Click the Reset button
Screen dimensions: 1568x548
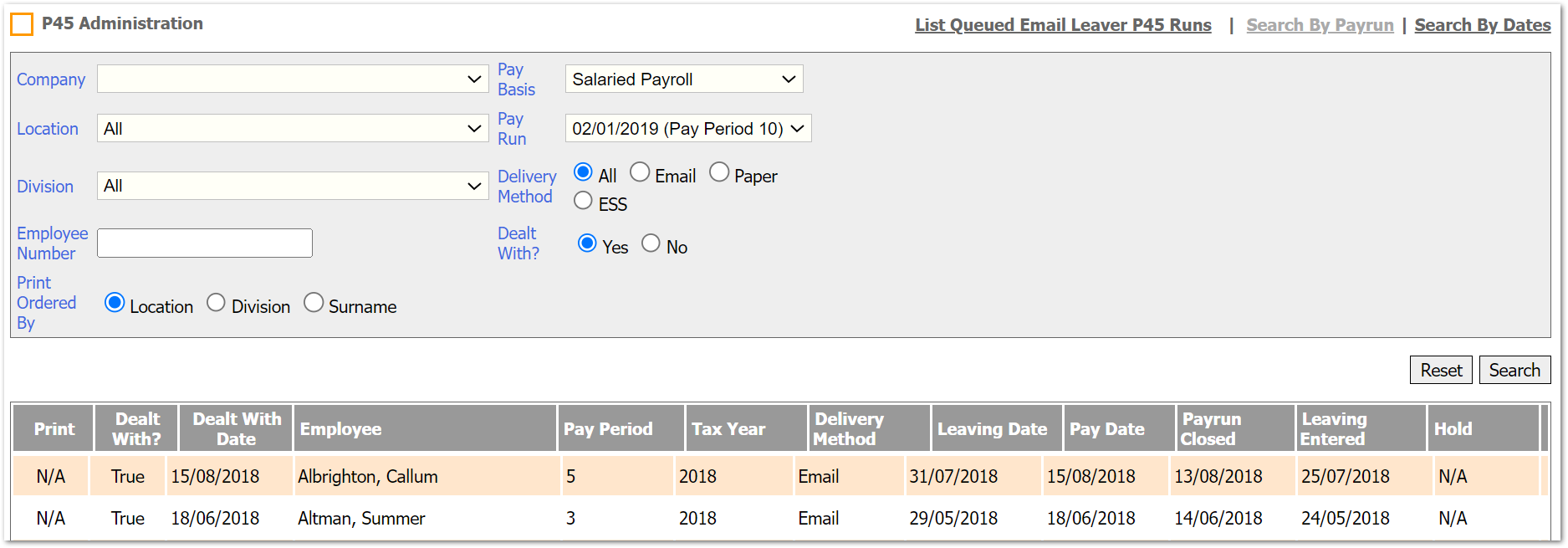click(x=1441, y=370)
